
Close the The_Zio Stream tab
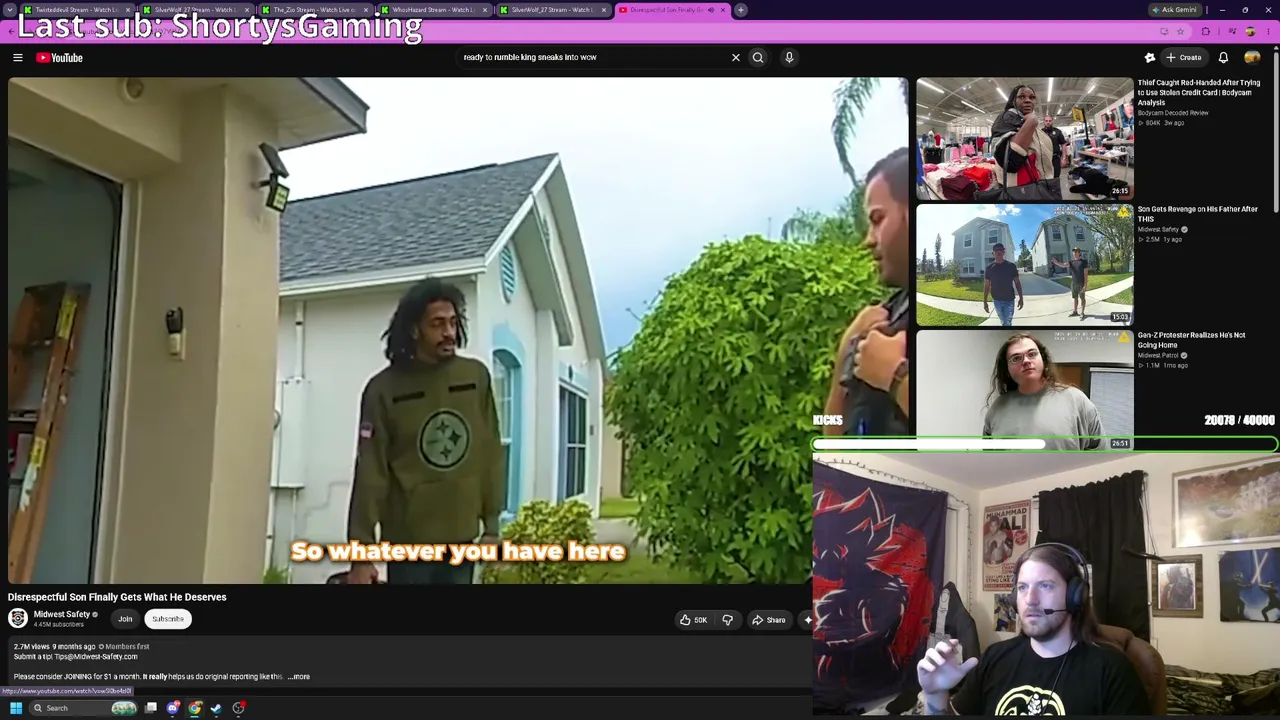click(x=366, y=10)
